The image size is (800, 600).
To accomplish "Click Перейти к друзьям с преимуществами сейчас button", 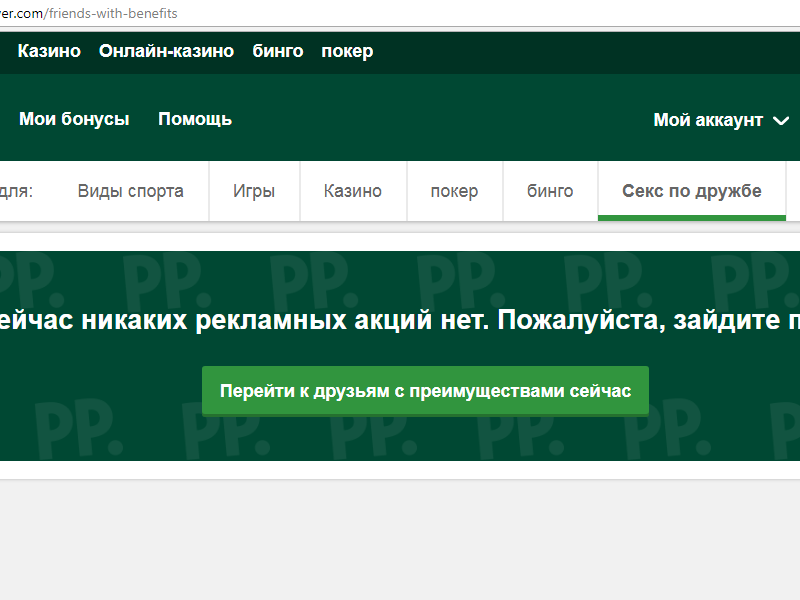I will 426,391.
